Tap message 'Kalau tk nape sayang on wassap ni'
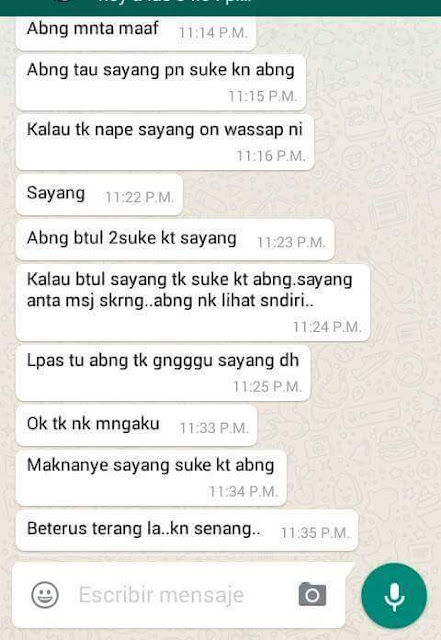Screen dimensions: 441x640 click(165, 142)
